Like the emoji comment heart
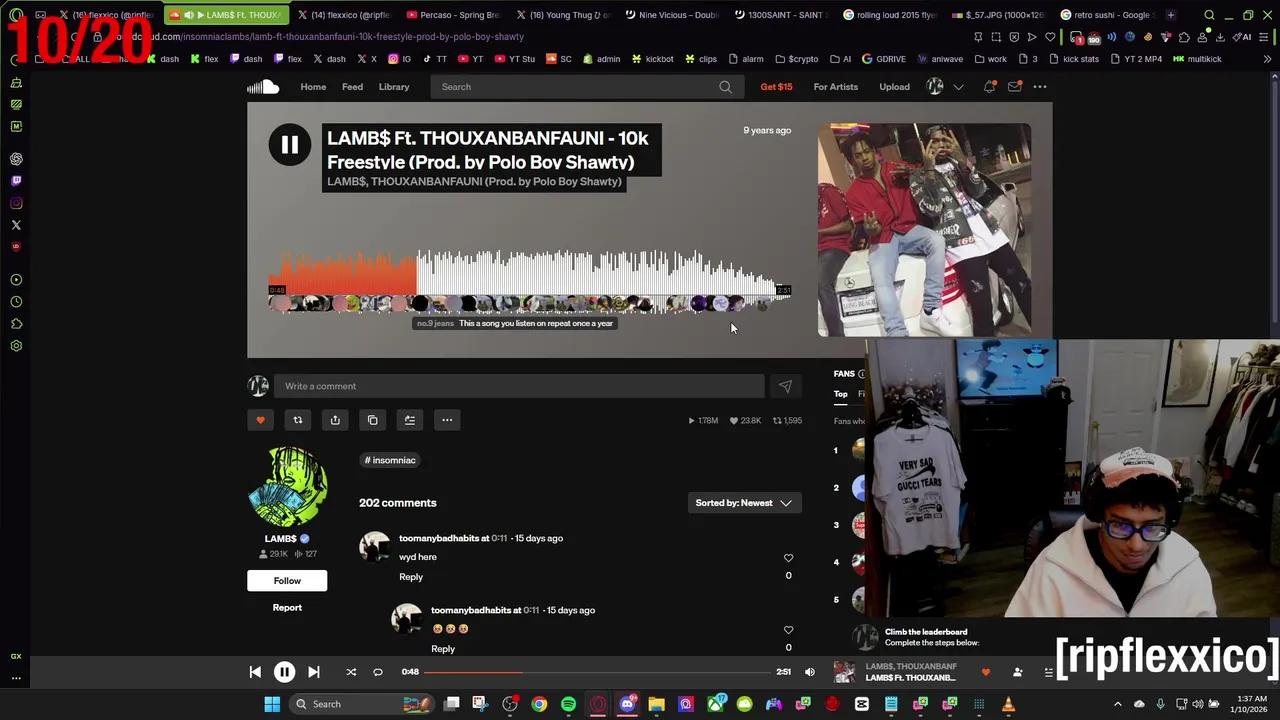The image size is (1280, 720). pyautogui.click(x=788, y=630)
